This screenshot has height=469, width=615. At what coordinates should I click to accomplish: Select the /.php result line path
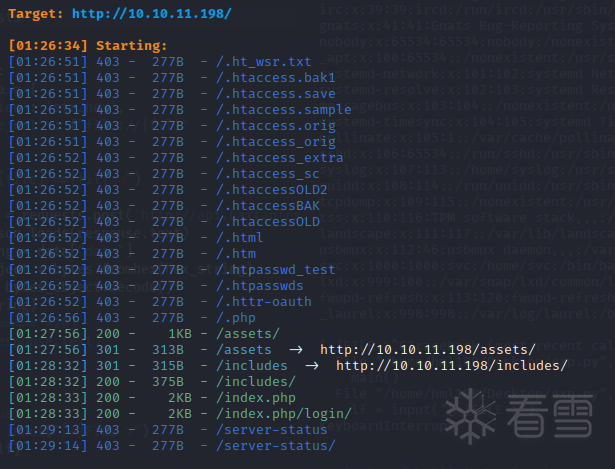236,318
